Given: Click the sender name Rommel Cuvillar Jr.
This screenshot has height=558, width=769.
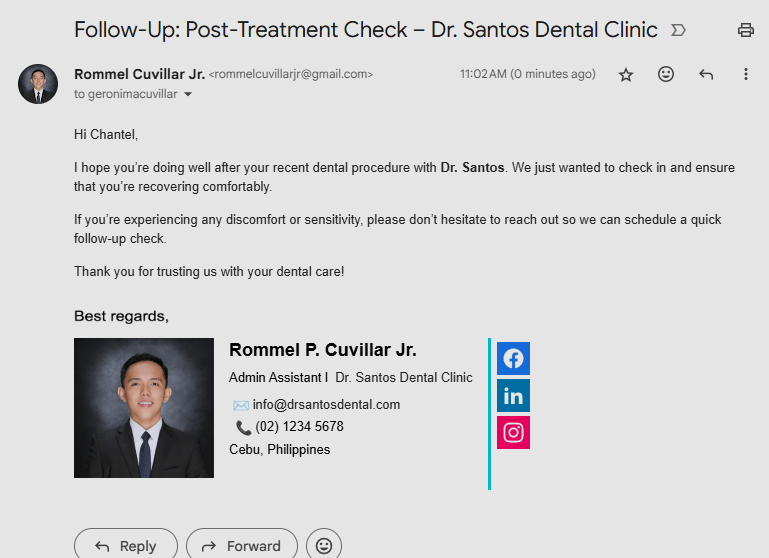Looking at the screenshot, I should tap(139, 74).
